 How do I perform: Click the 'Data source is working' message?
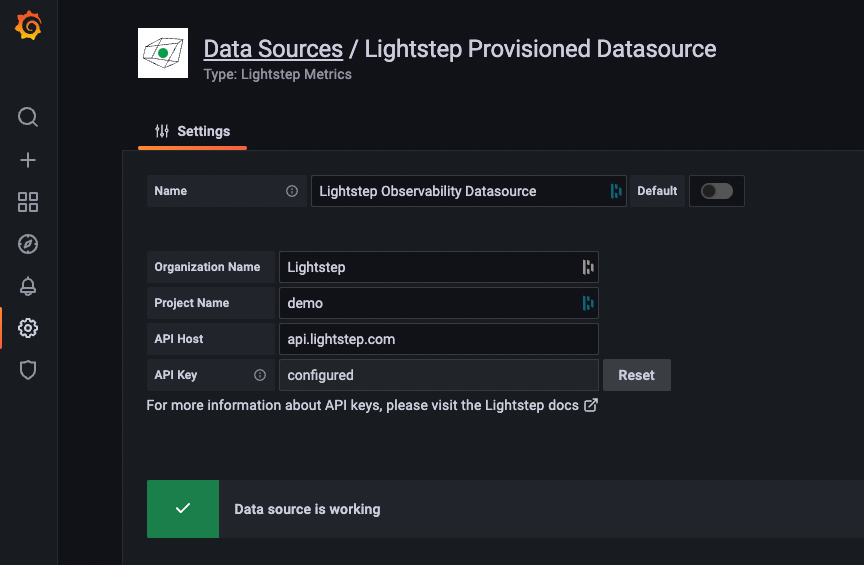point(307,509)
